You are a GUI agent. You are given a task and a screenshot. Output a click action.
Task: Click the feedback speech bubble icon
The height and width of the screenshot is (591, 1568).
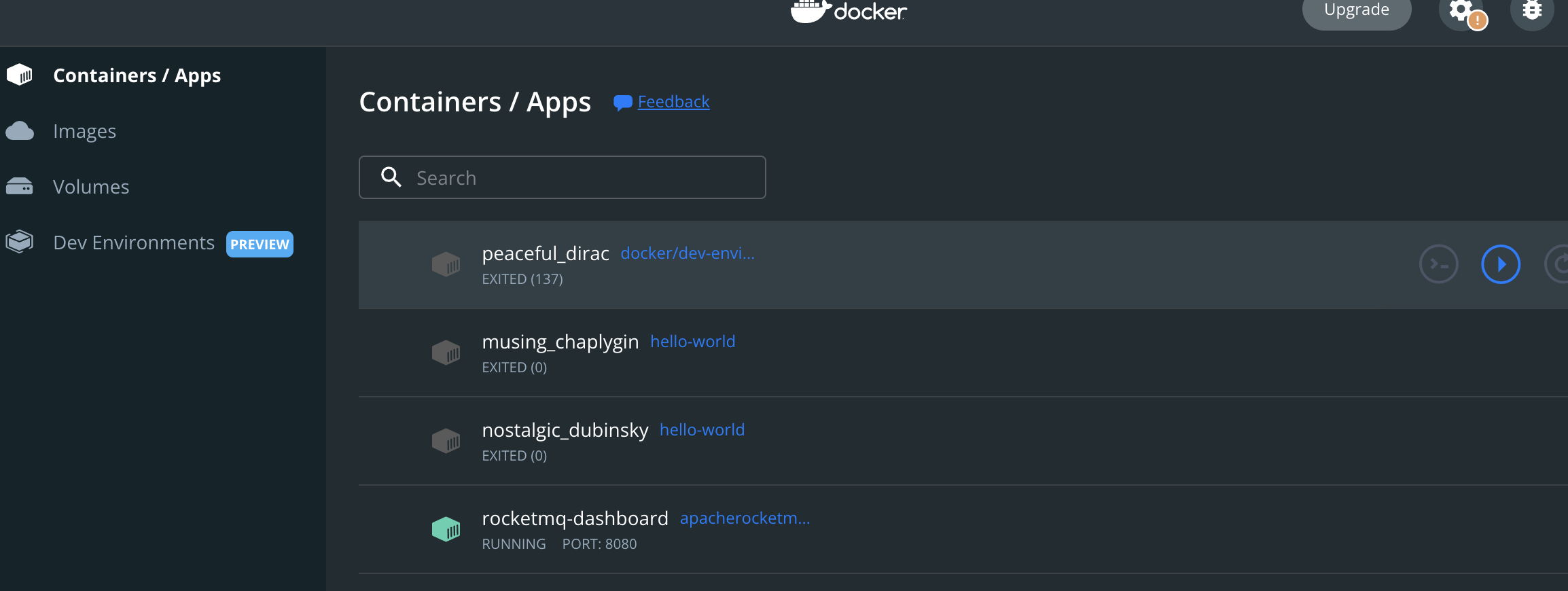622,103
